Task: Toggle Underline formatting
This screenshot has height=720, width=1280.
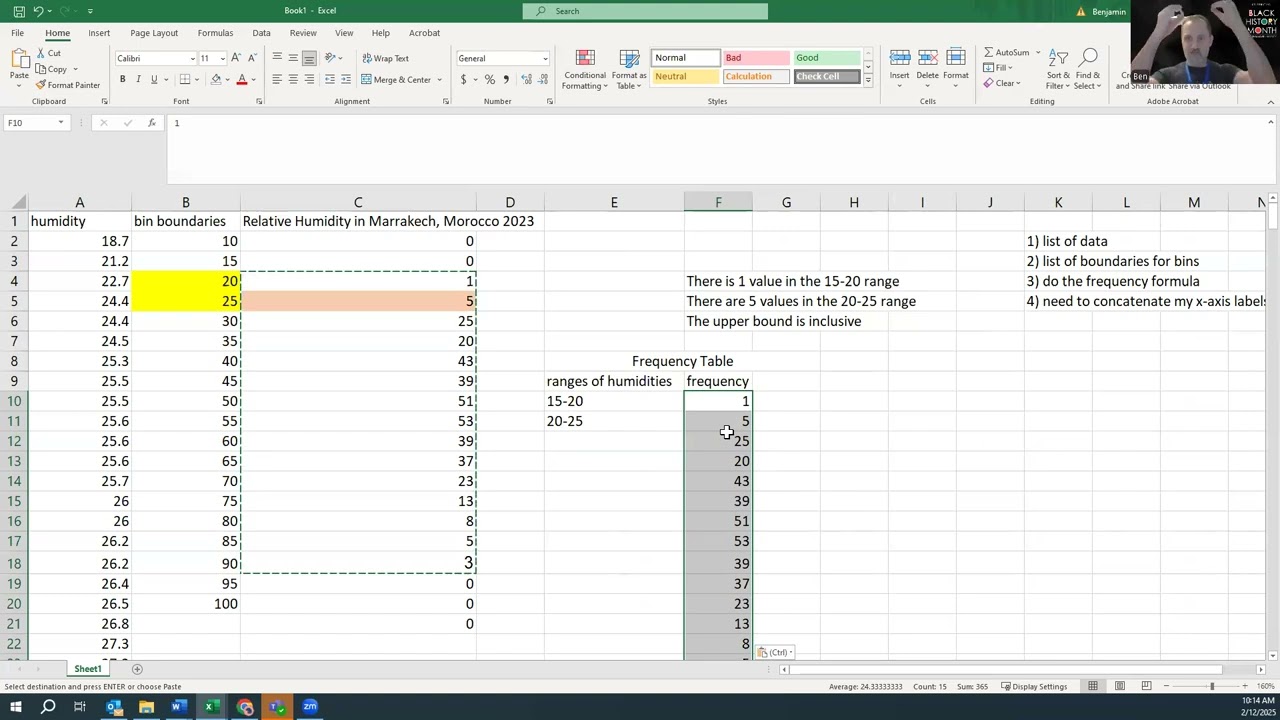Action: pos(154,79)
